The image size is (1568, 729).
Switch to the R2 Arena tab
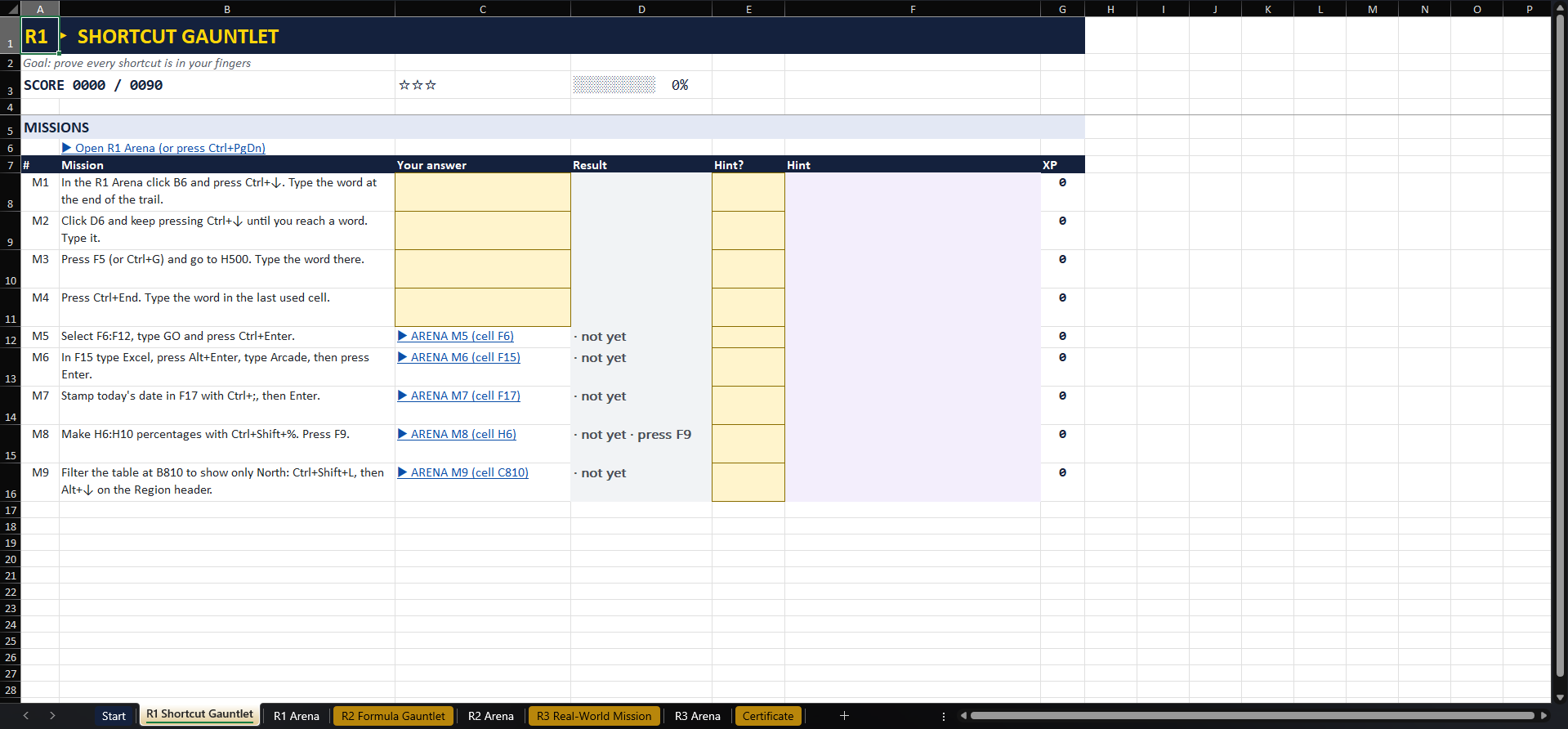pyautogui.click(x=491, y=716)
